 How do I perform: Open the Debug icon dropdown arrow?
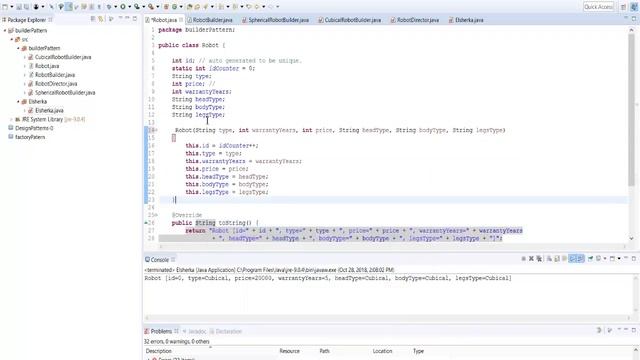(116, 7)
